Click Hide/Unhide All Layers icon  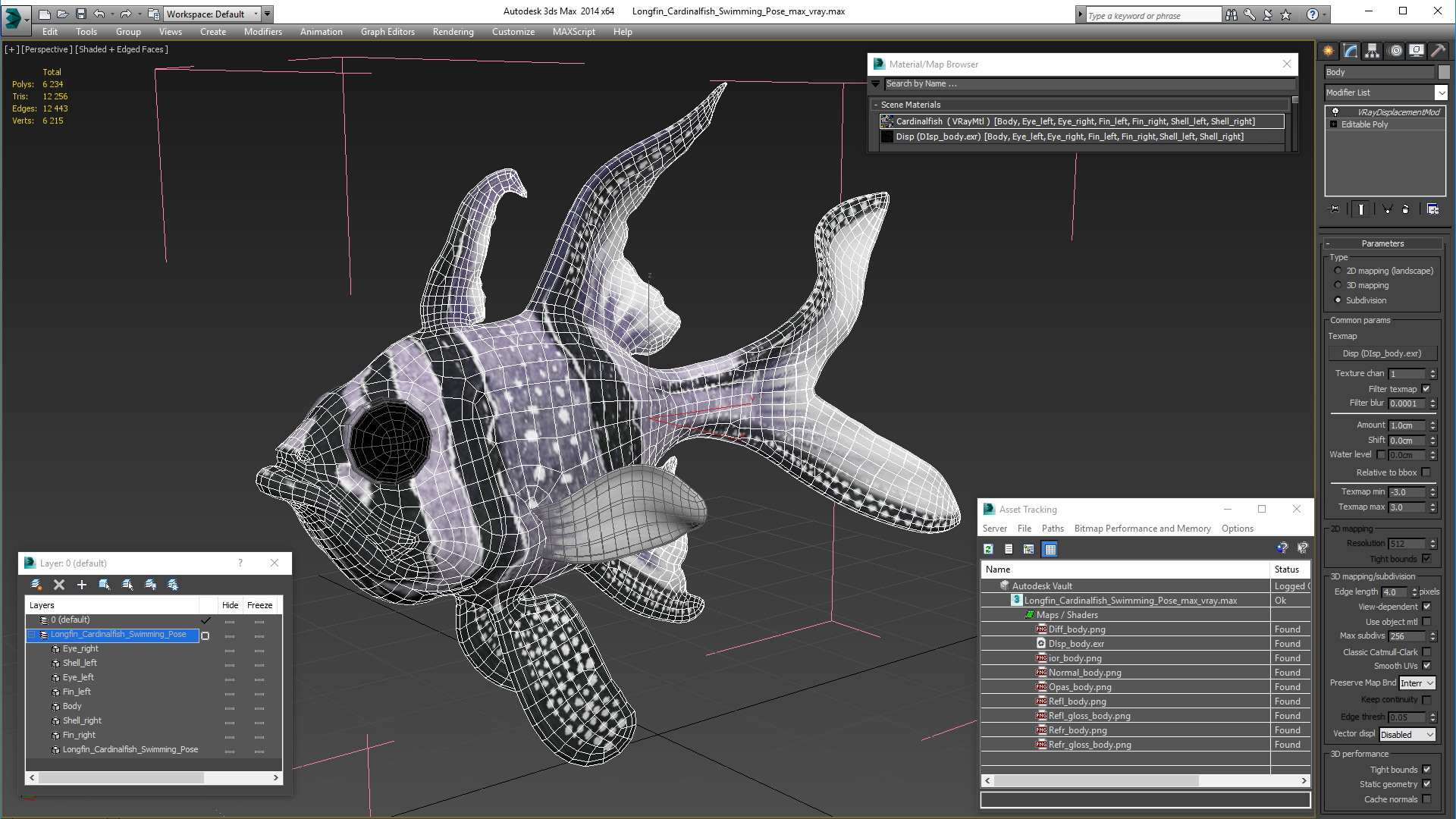tap(150, 585)
